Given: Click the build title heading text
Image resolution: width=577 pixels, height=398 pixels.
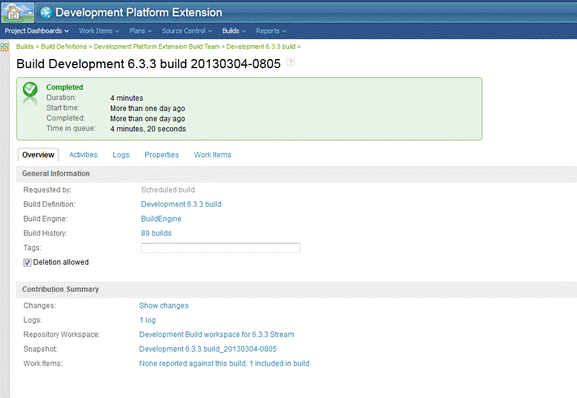Looking at the screenshot, I should pos(148,64).
